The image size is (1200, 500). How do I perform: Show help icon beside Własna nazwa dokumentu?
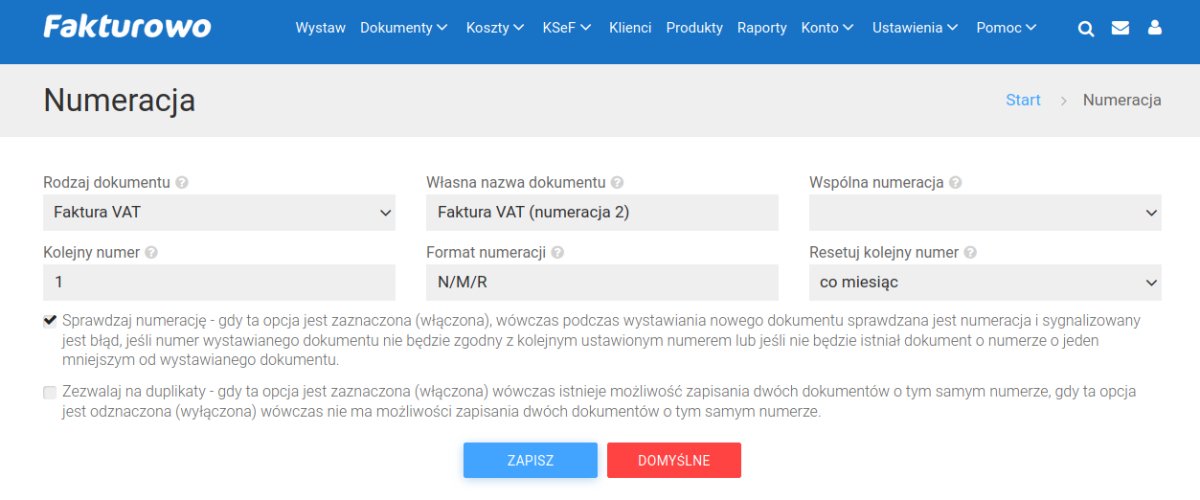[x=617, y=183]
